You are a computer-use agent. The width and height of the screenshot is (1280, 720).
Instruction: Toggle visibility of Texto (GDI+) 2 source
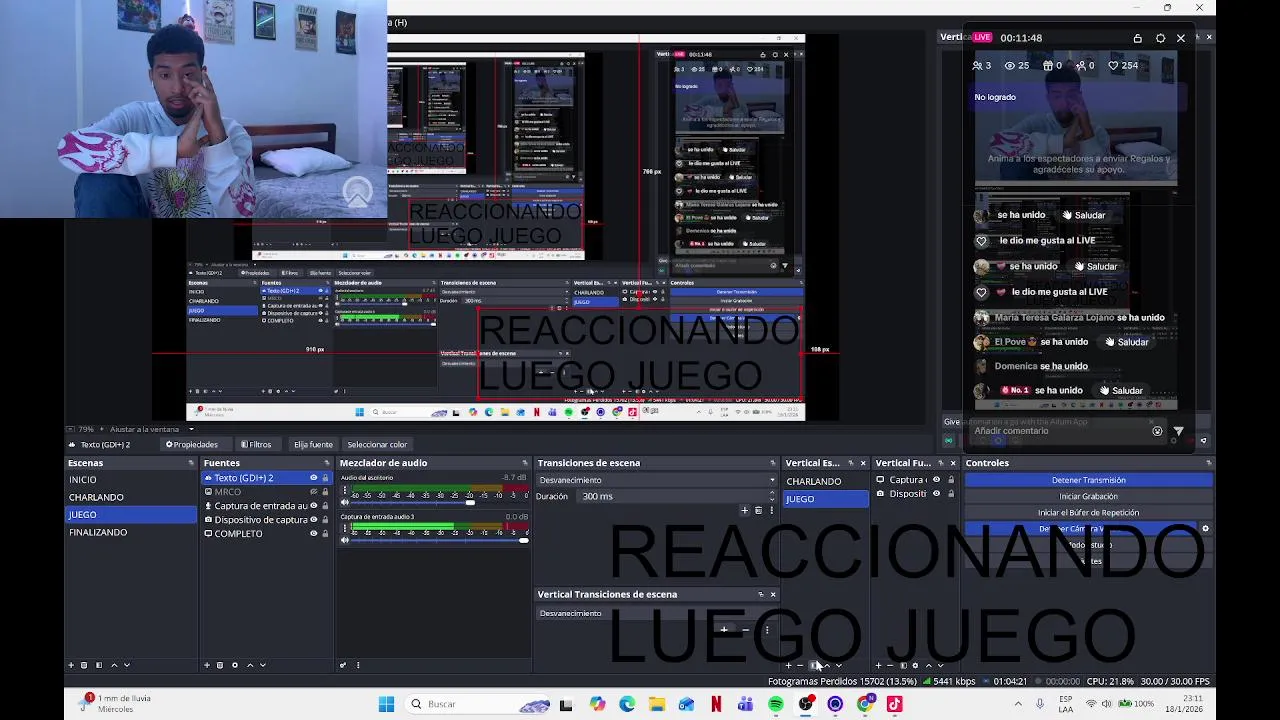[x=313, y=478]
